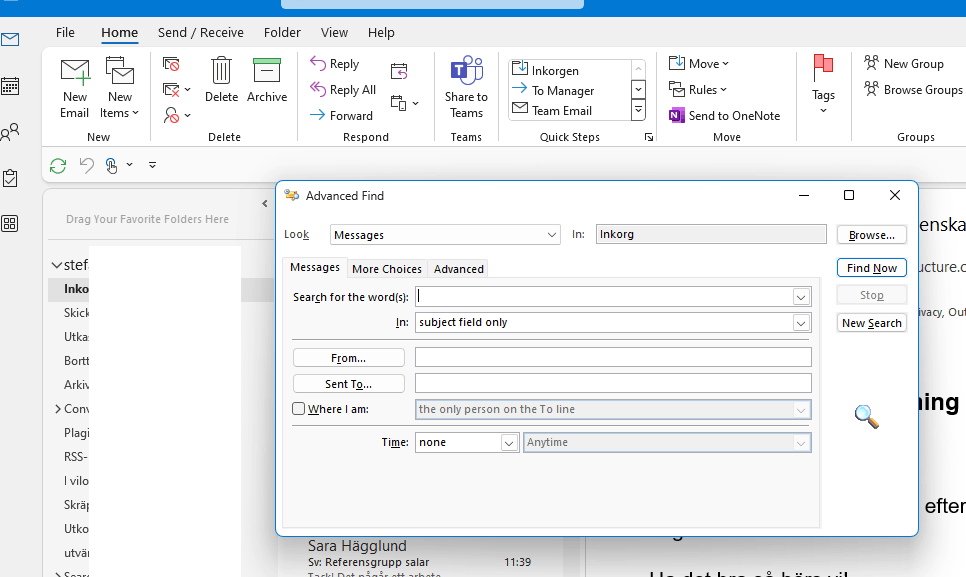
Task: Open the 'In:' search field dropdown
Action: (800, 322)
